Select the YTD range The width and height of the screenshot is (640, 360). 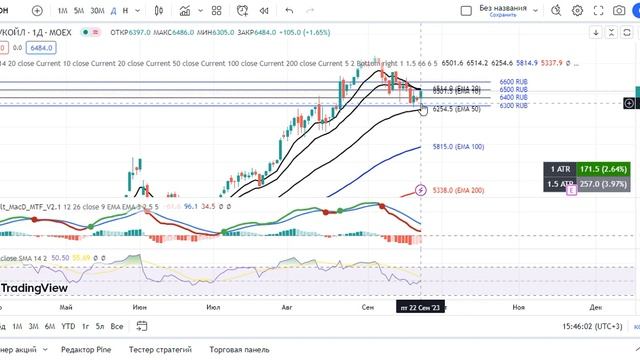pos(68,326)
